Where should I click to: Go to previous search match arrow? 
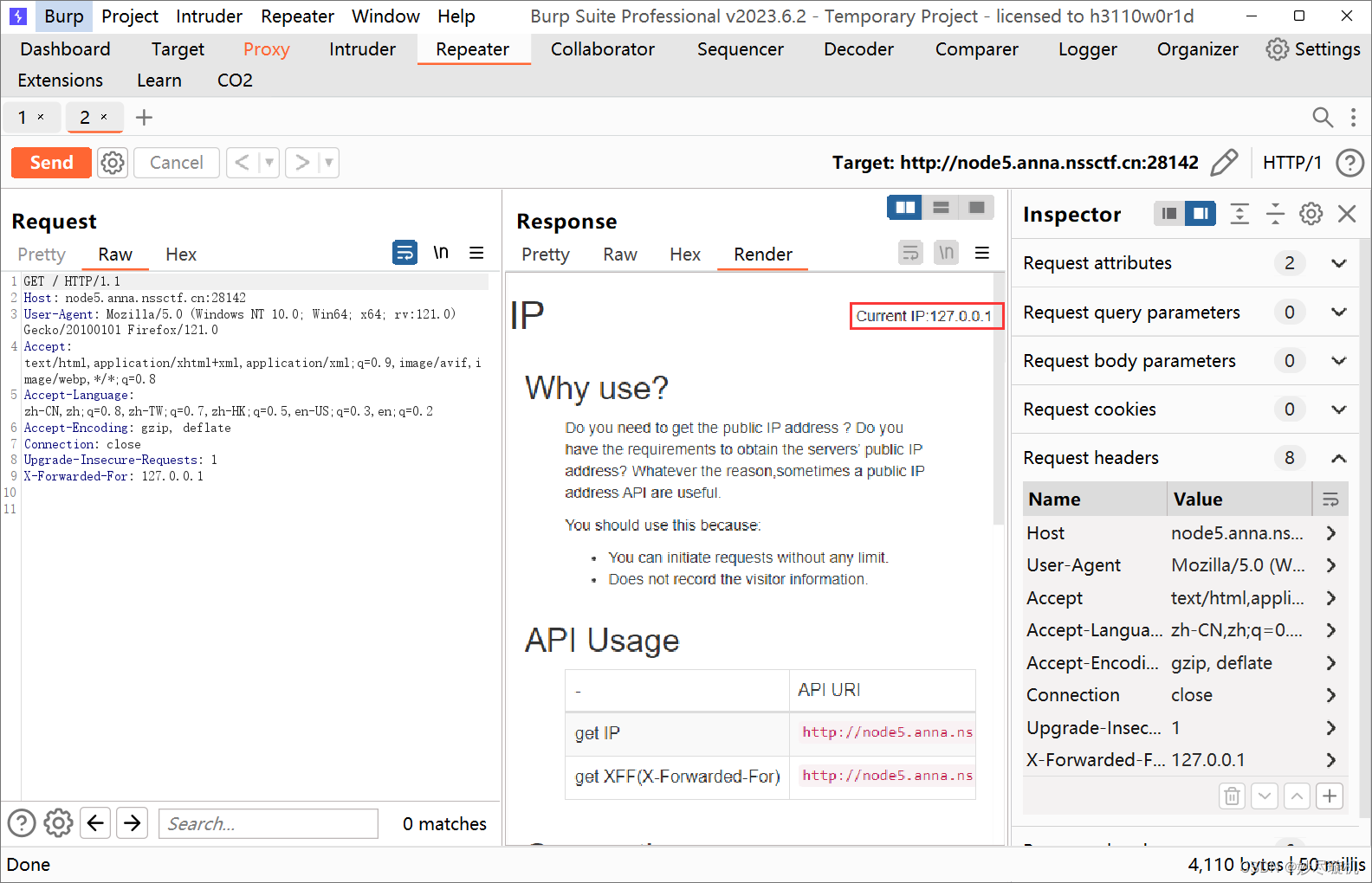pyautogui.click(x=95, y=822)
